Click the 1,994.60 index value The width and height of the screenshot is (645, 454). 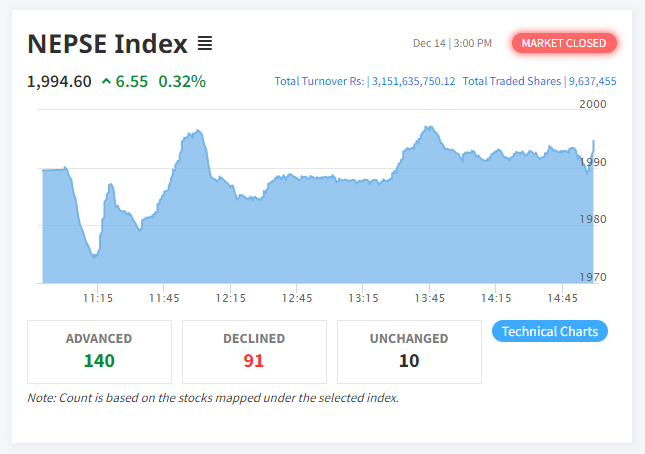[60, 81]
